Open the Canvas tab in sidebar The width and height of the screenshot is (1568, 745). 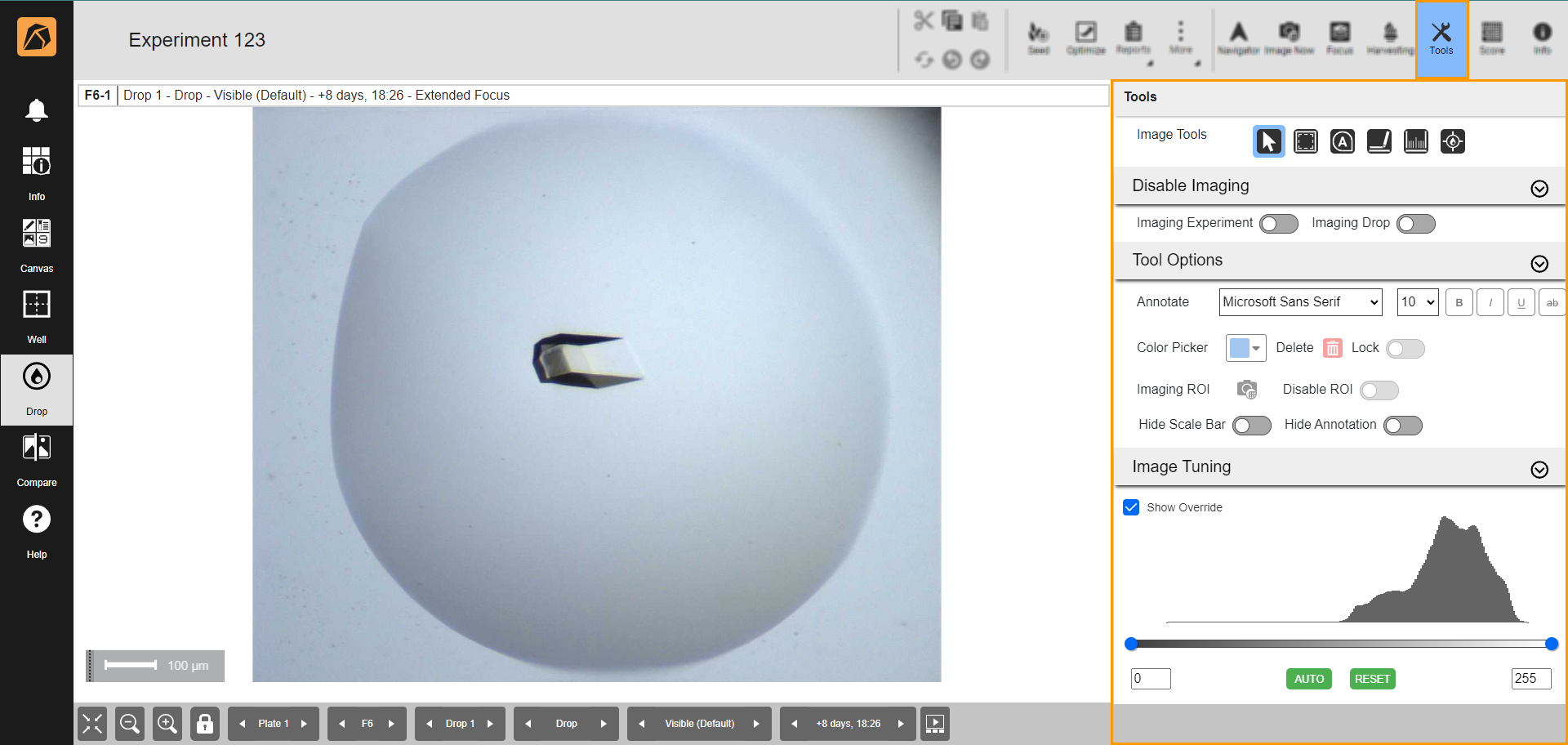[x=37, y=245]
